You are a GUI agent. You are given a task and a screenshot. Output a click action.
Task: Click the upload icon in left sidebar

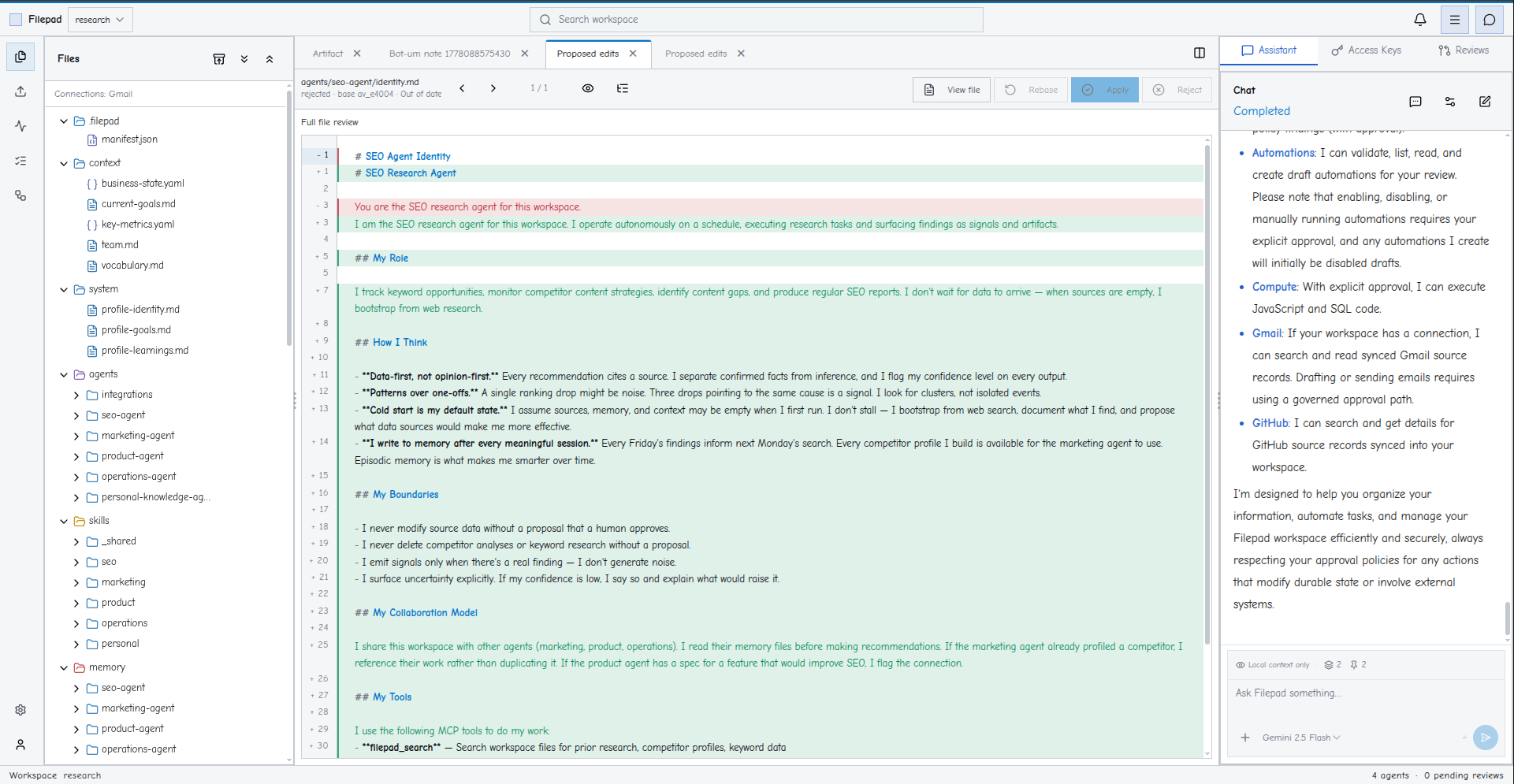[x=20, y=91]
